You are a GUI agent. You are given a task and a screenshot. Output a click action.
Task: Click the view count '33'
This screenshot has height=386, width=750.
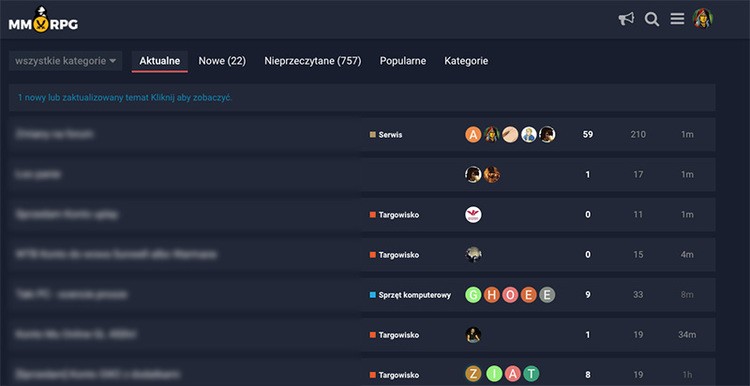pos(638,295)
